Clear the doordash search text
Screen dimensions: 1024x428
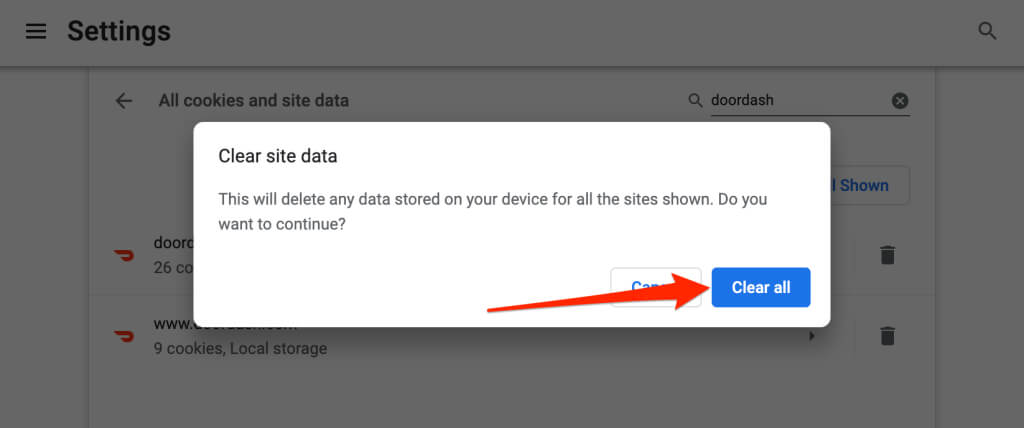(900, 100)
